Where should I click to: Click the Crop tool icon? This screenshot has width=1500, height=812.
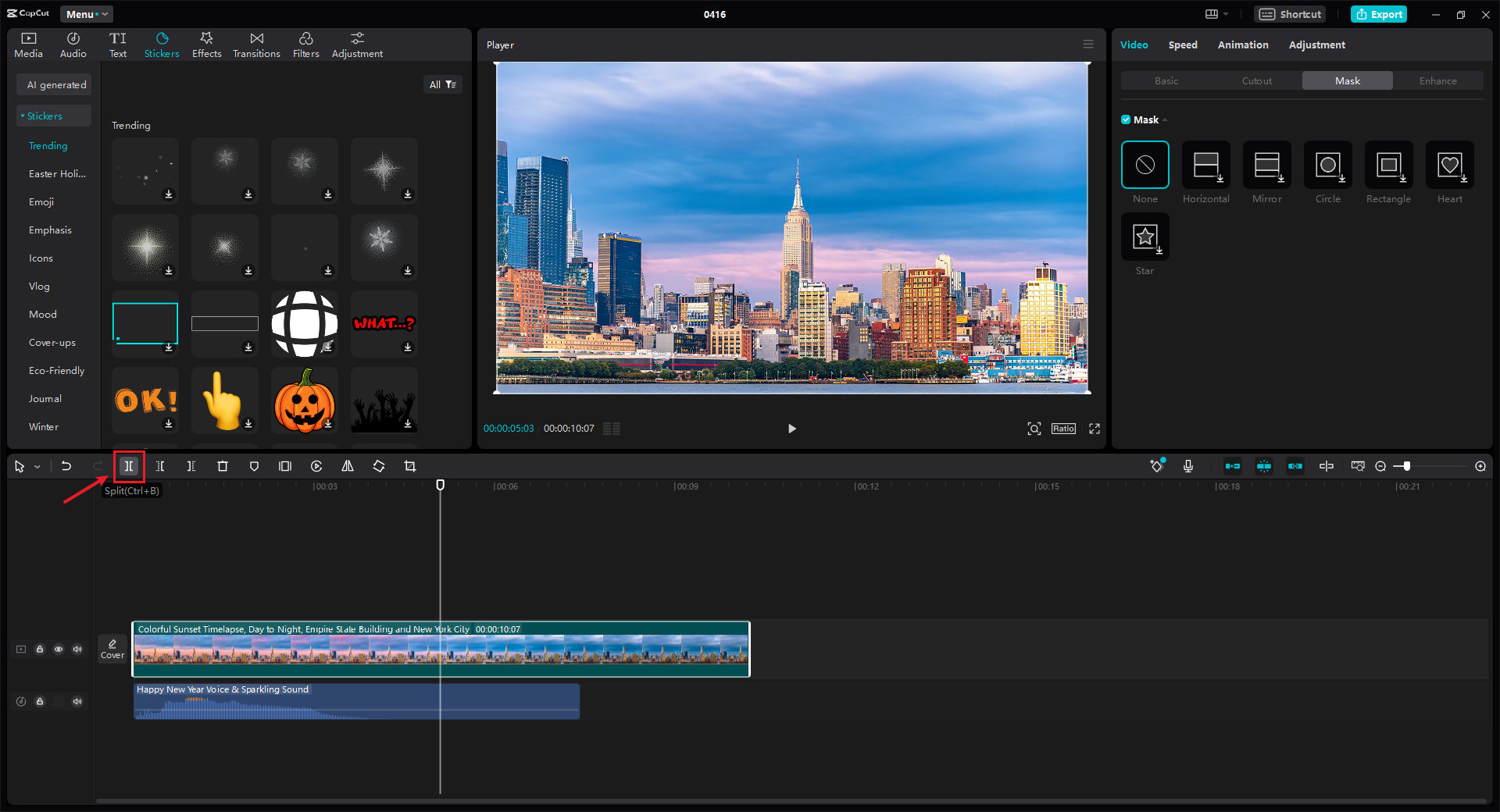410,466
